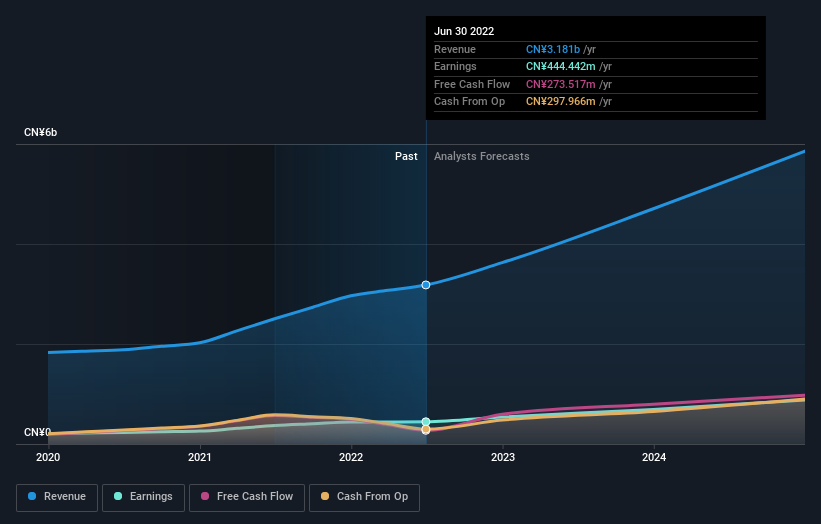Click the Analysts Forecasts label
This screenshot has height=524, width=821.
click(482, 156)
